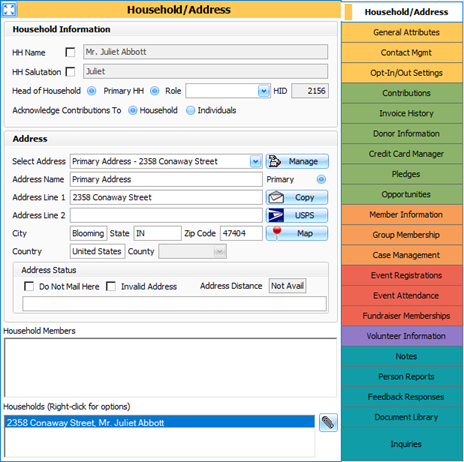Select the Individuals acknowledgement radio button
464x462 pixels.
(x=190, y=110)
